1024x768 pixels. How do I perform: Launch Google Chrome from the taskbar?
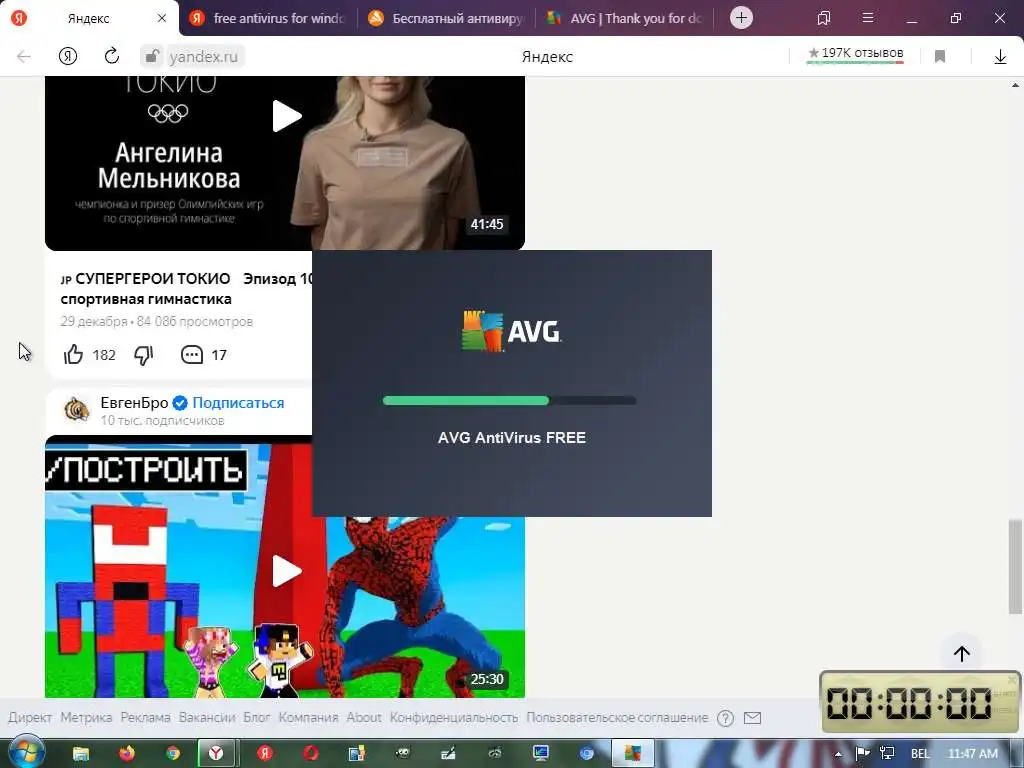pos(172,754)
